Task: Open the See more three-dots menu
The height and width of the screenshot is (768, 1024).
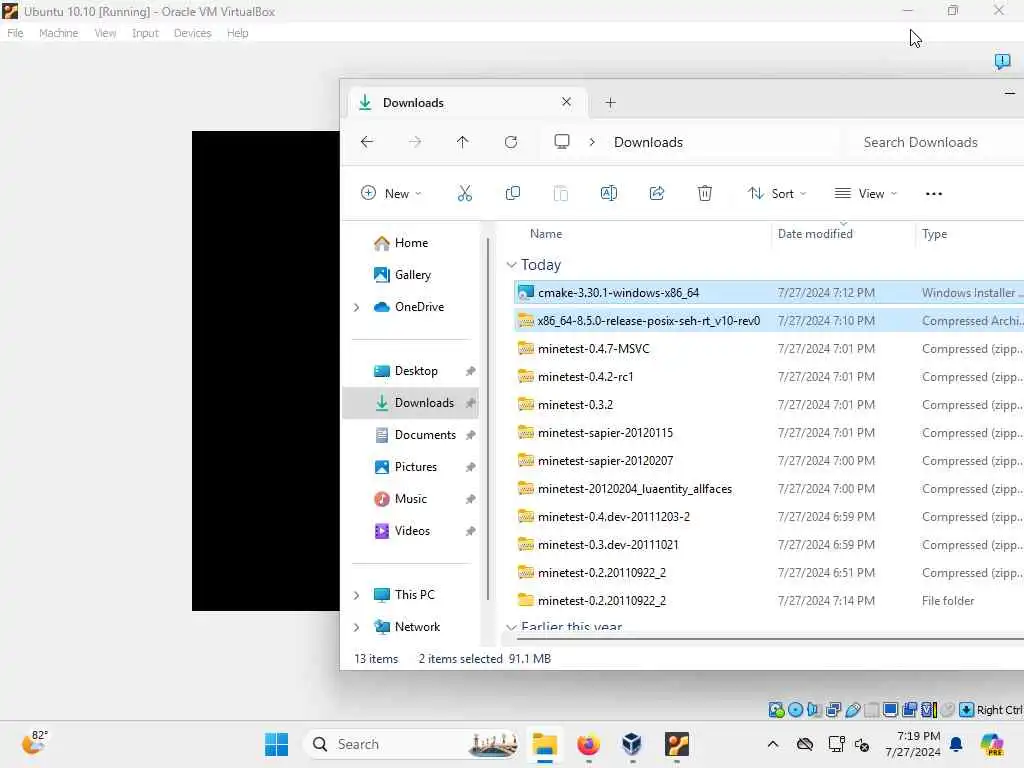Action: (934, 193)
